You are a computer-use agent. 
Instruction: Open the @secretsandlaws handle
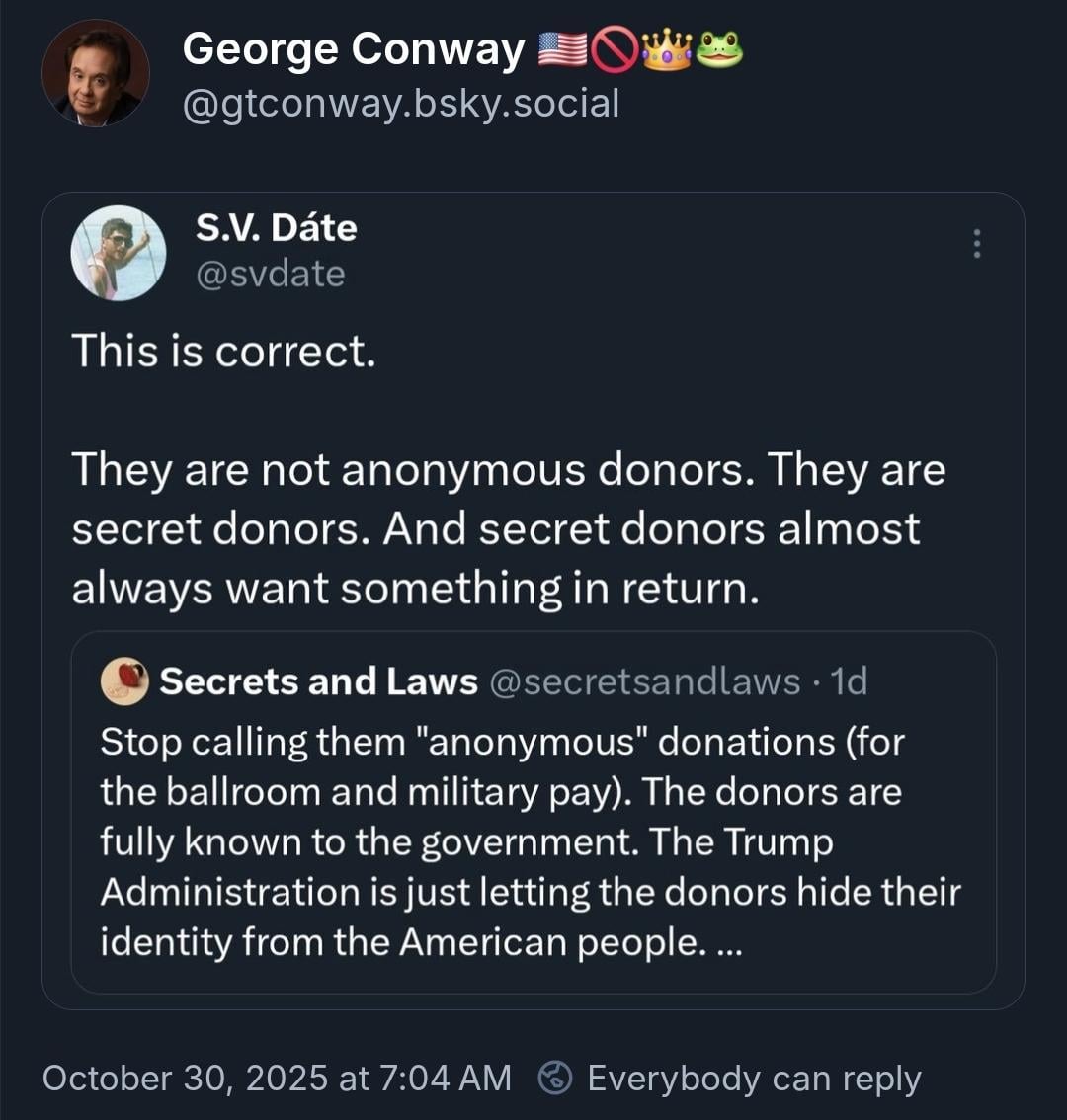tap(645, 681)
